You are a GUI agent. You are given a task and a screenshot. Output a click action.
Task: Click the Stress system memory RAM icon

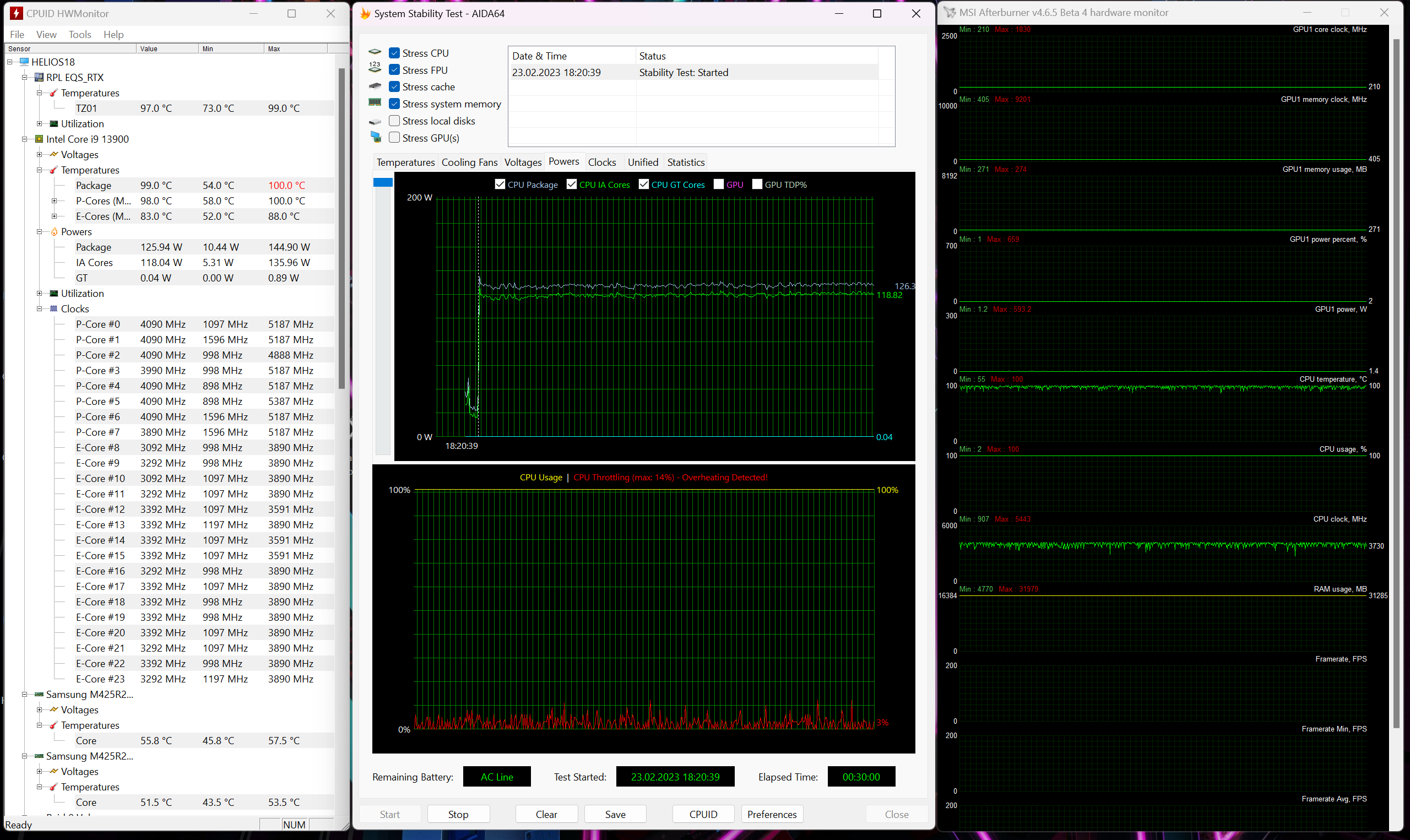375,103
